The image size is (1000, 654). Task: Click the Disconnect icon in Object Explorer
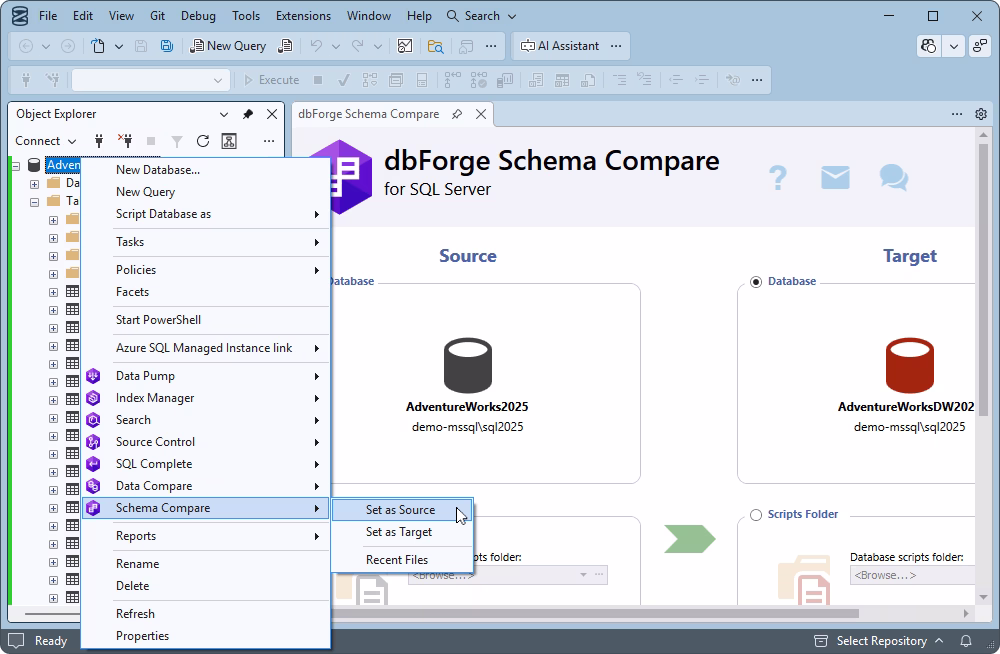[x=125, y=141]
